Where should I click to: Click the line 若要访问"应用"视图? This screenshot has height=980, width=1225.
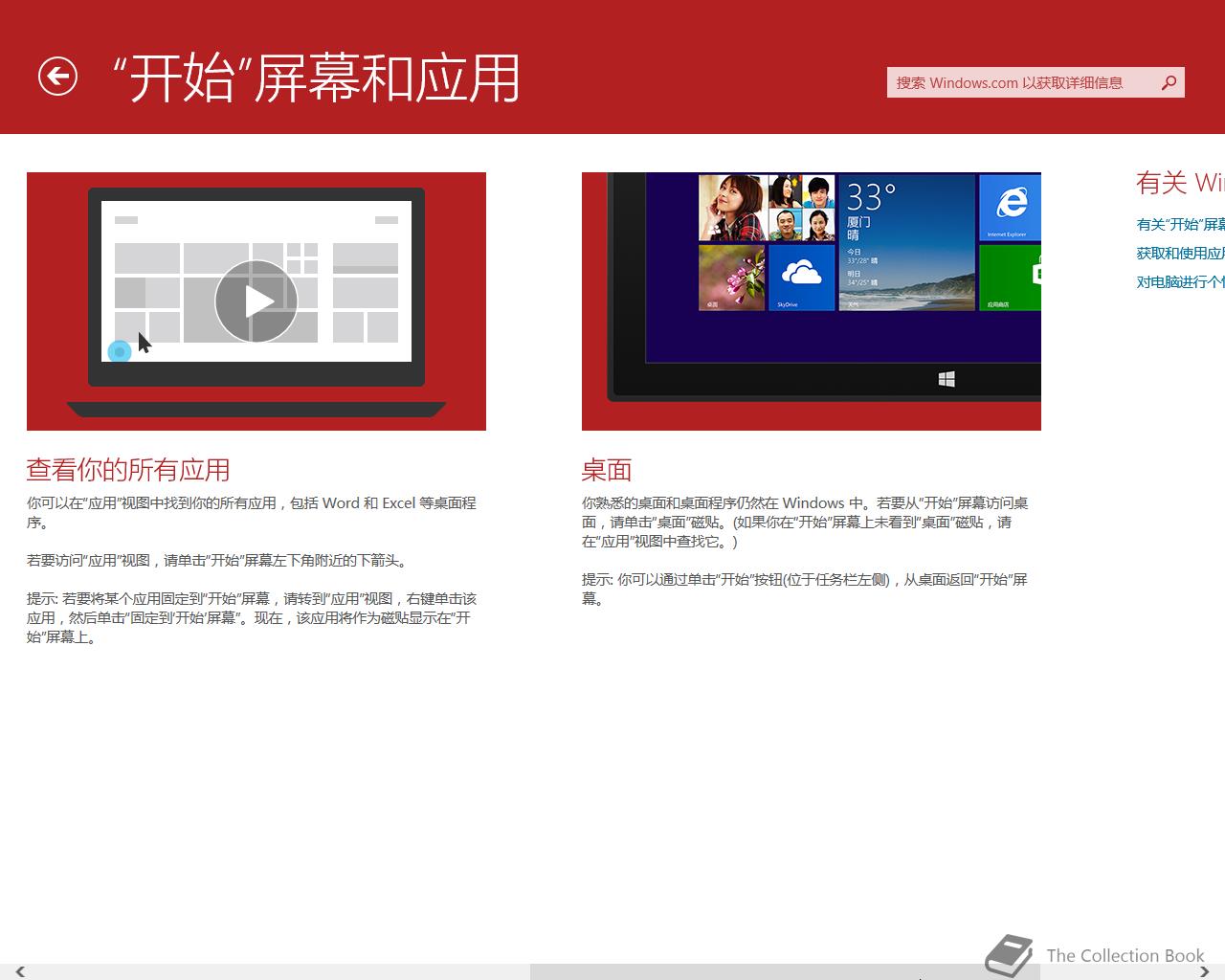tap(216, 560)
